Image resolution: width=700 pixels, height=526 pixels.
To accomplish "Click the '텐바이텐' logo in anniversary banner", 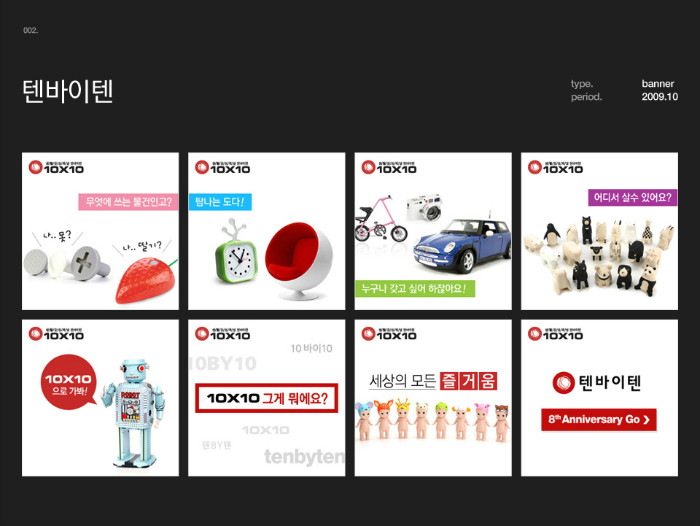I will 597,383.
